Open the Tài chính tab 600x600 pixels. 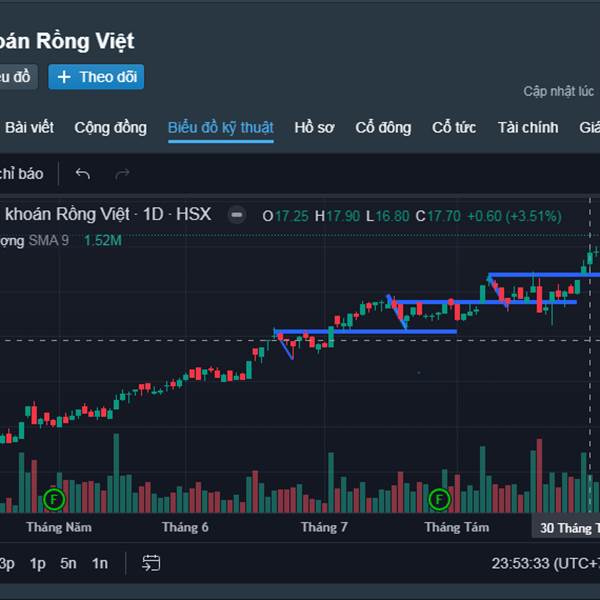click(x=528, y=127)
